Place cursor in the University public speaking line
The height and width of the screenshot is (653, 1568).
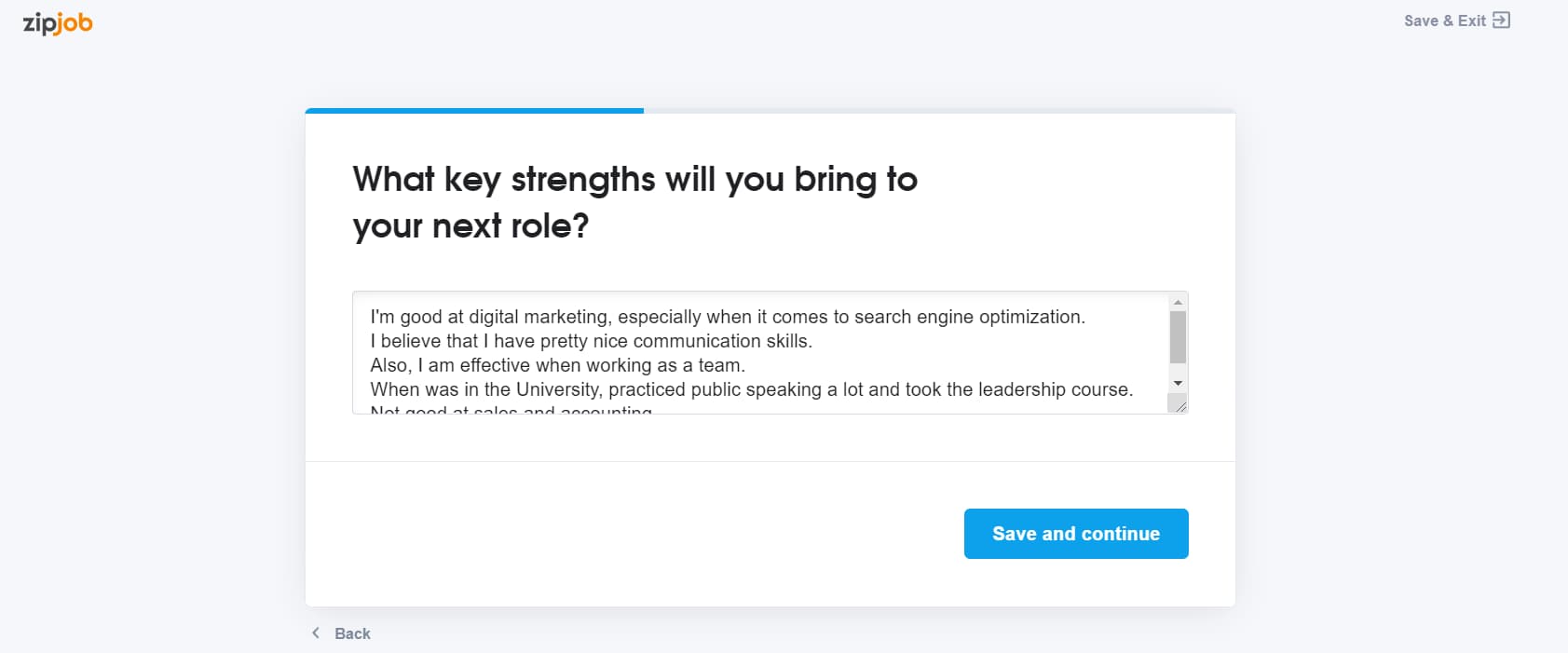pyautogui.click(x=752, y=389)
